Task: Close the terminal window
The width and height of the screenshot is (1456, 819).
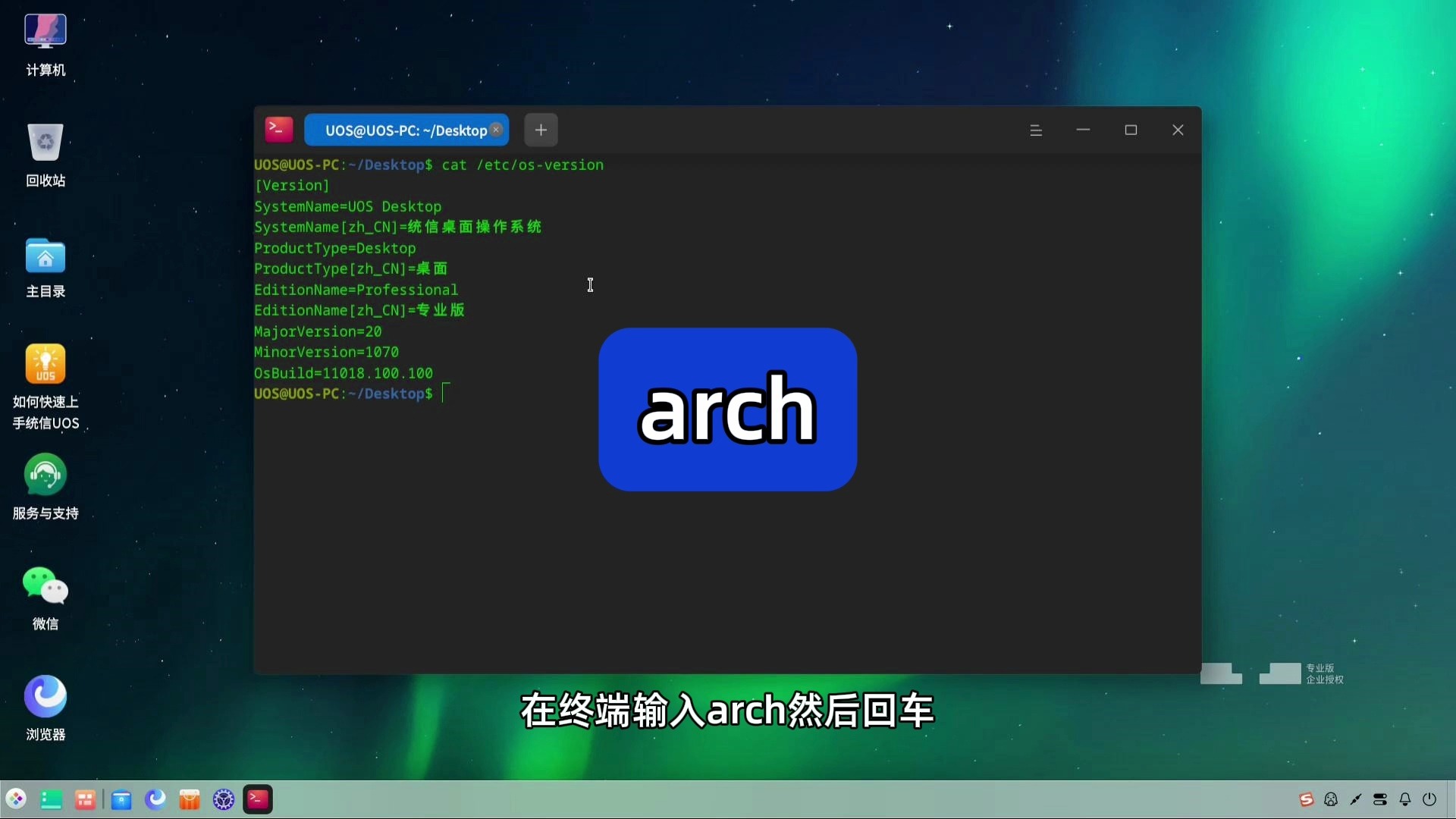Action: coord(1178,130)
